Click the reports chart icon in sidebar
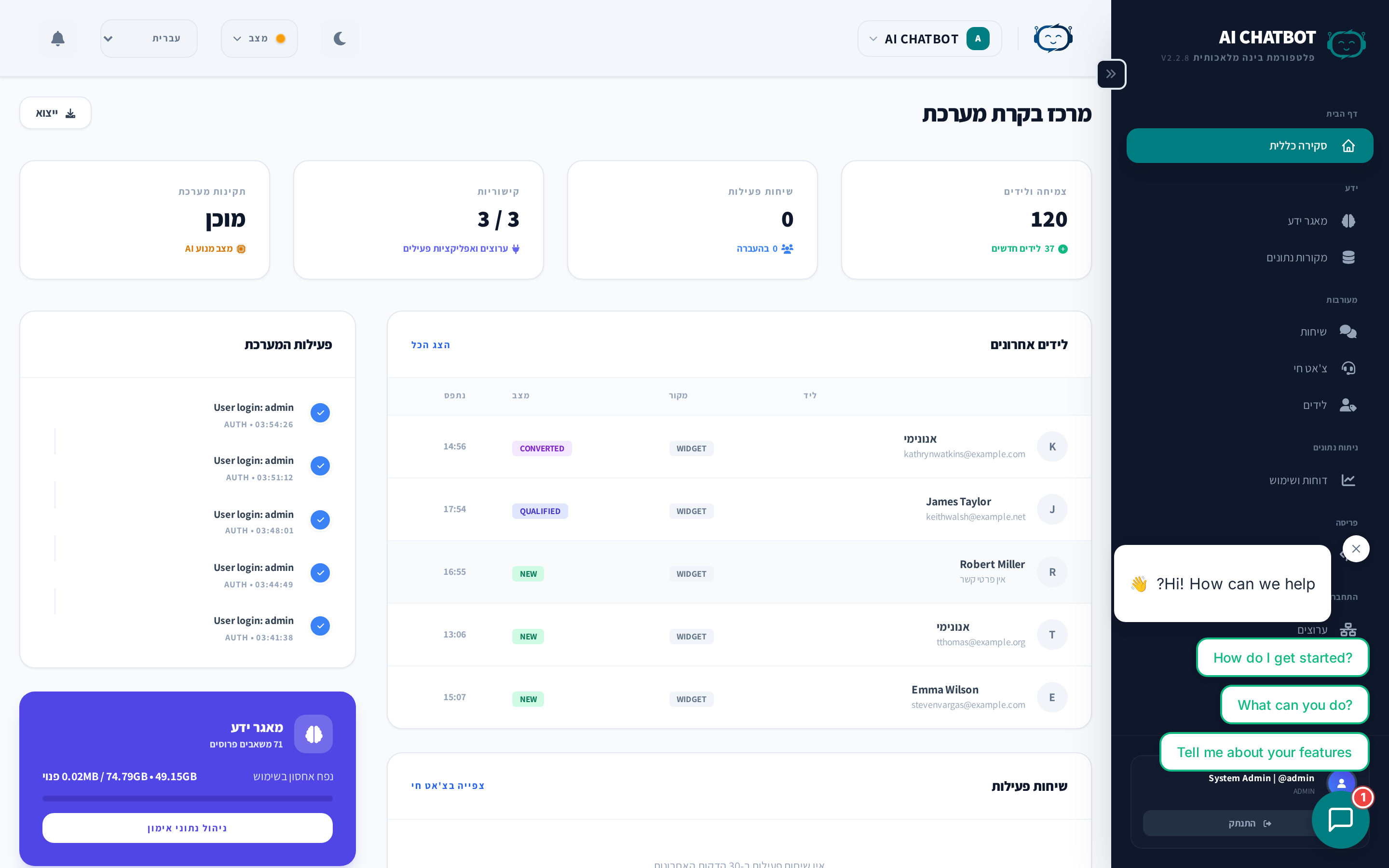This screenshot has width=1389, height=868. (1348, 480)
